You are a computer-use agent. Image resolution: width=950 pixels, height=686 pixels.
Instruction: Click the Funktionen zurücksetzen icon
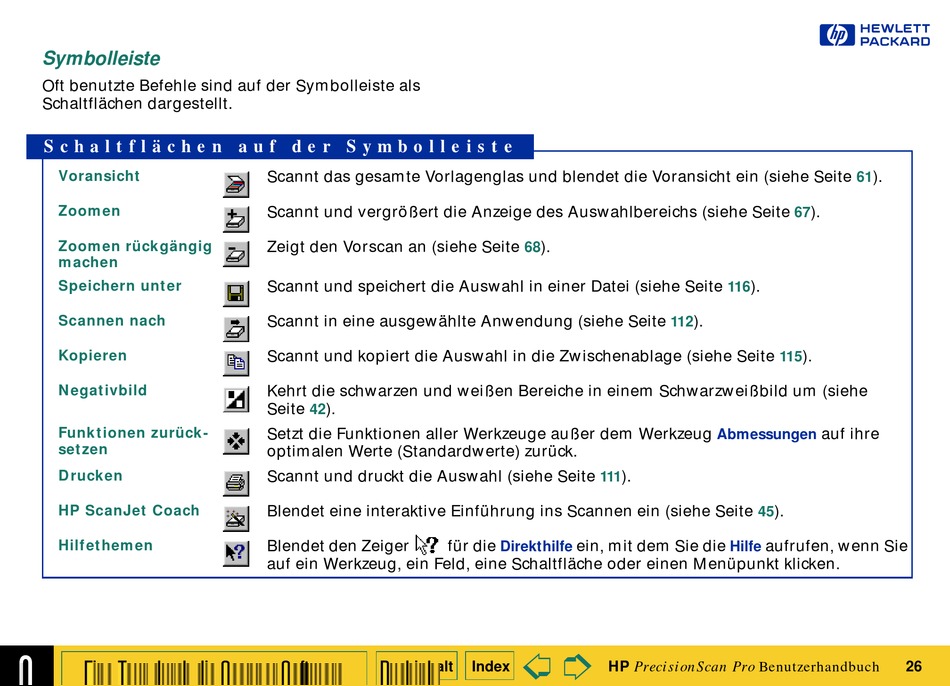click(x=236, y=441)
